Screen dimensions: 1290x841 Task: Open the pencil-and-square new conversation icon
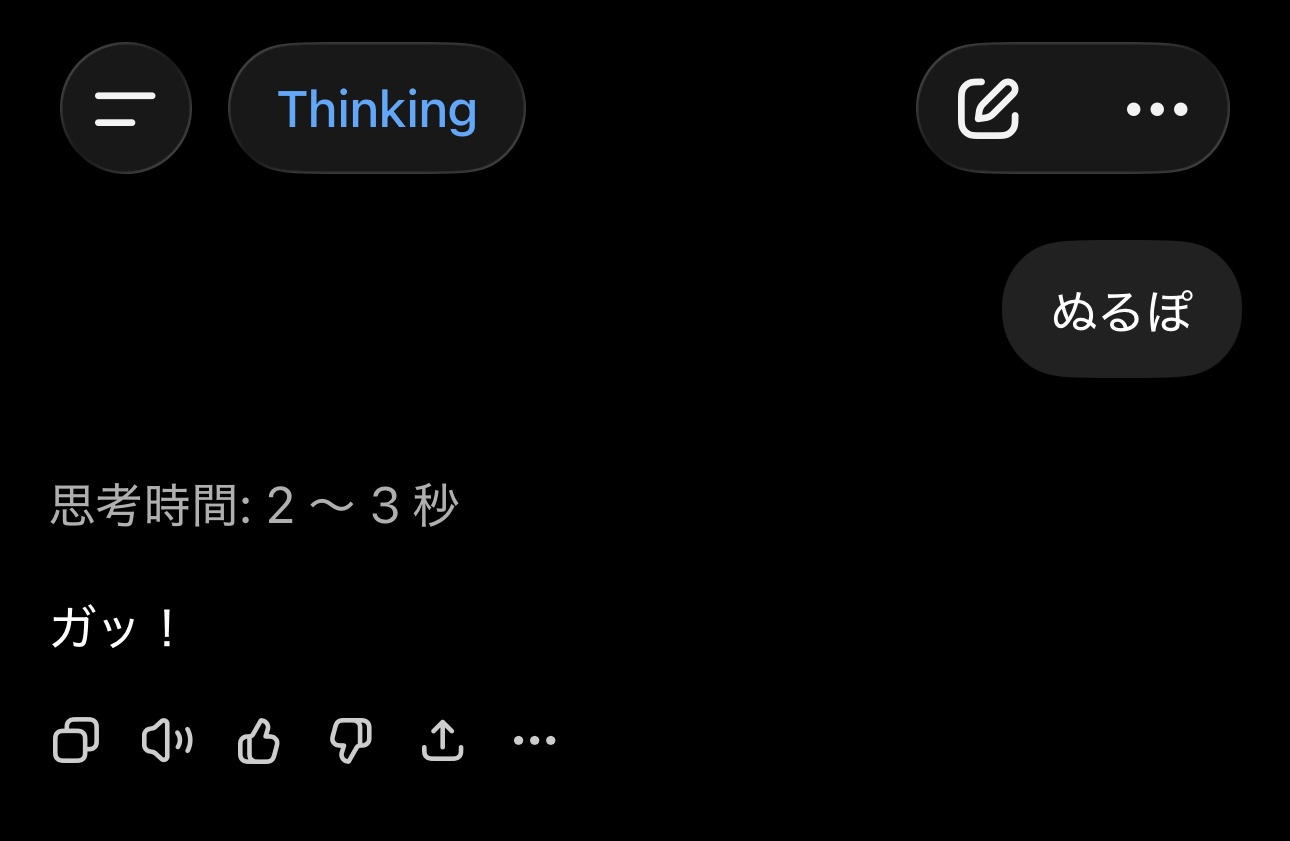click(x=988, y=108)
